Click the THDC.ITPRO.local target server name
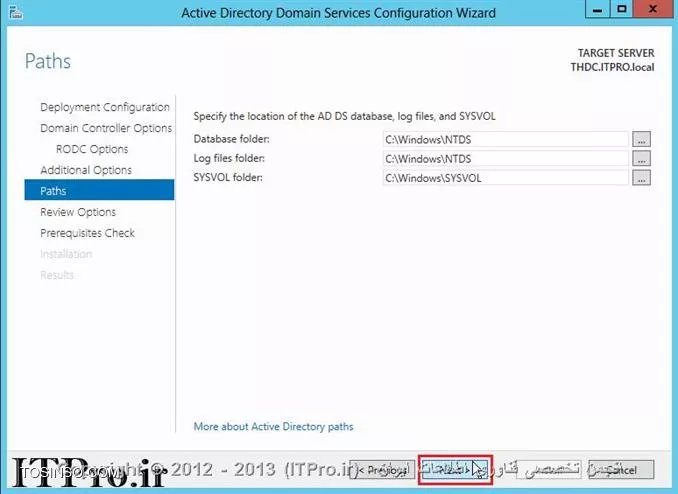Image resolution: width=678 pixels, height=494 pixels. click(612, 67)
